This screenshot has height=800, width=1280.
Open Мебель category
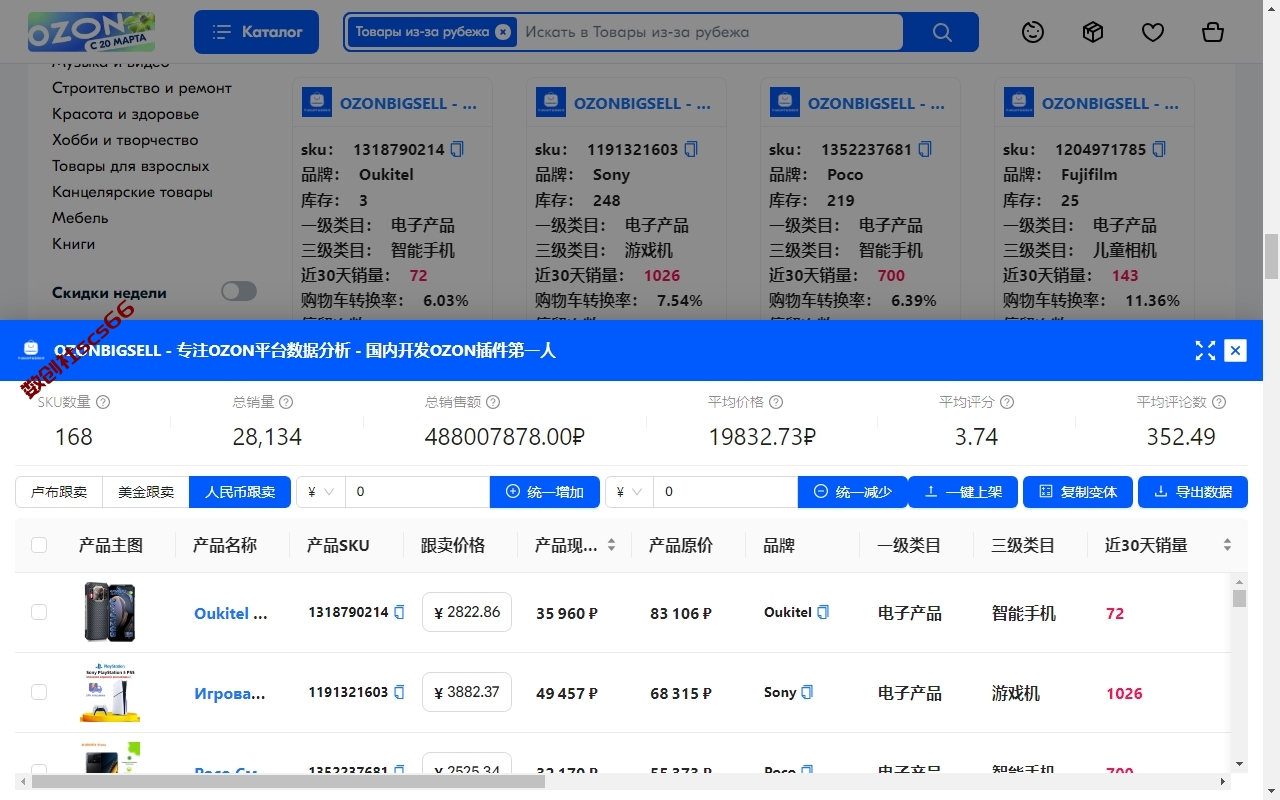tap(80, 218)
